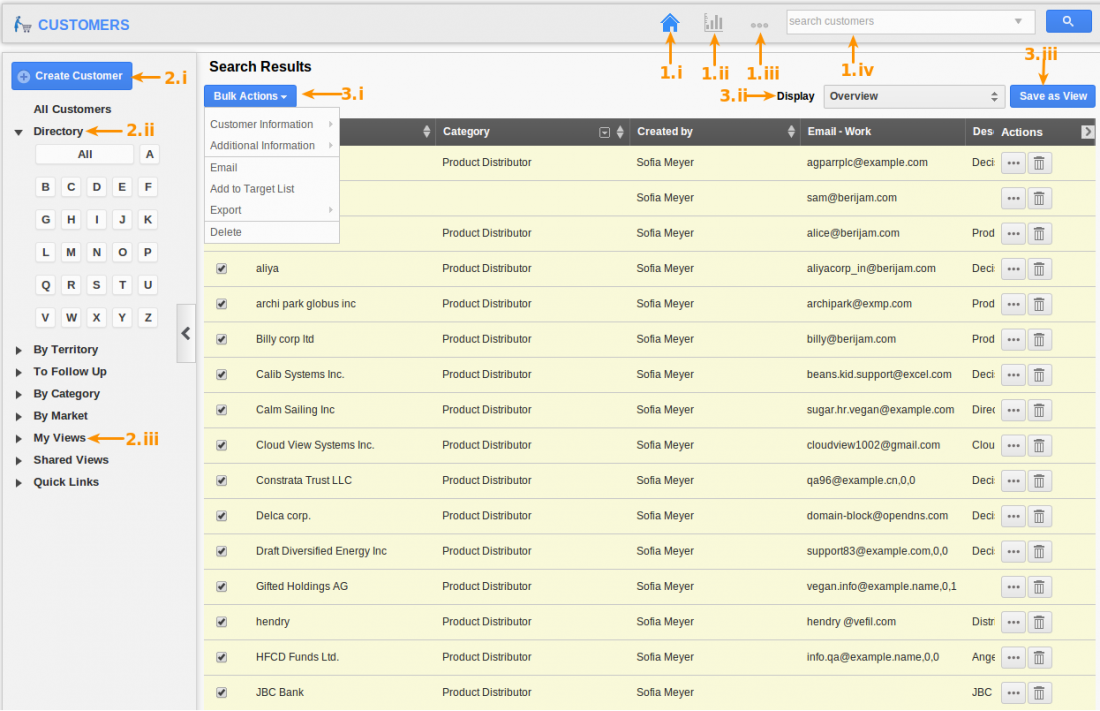
Task: Sort by the Created by column arrows
Action: point(791,131)
